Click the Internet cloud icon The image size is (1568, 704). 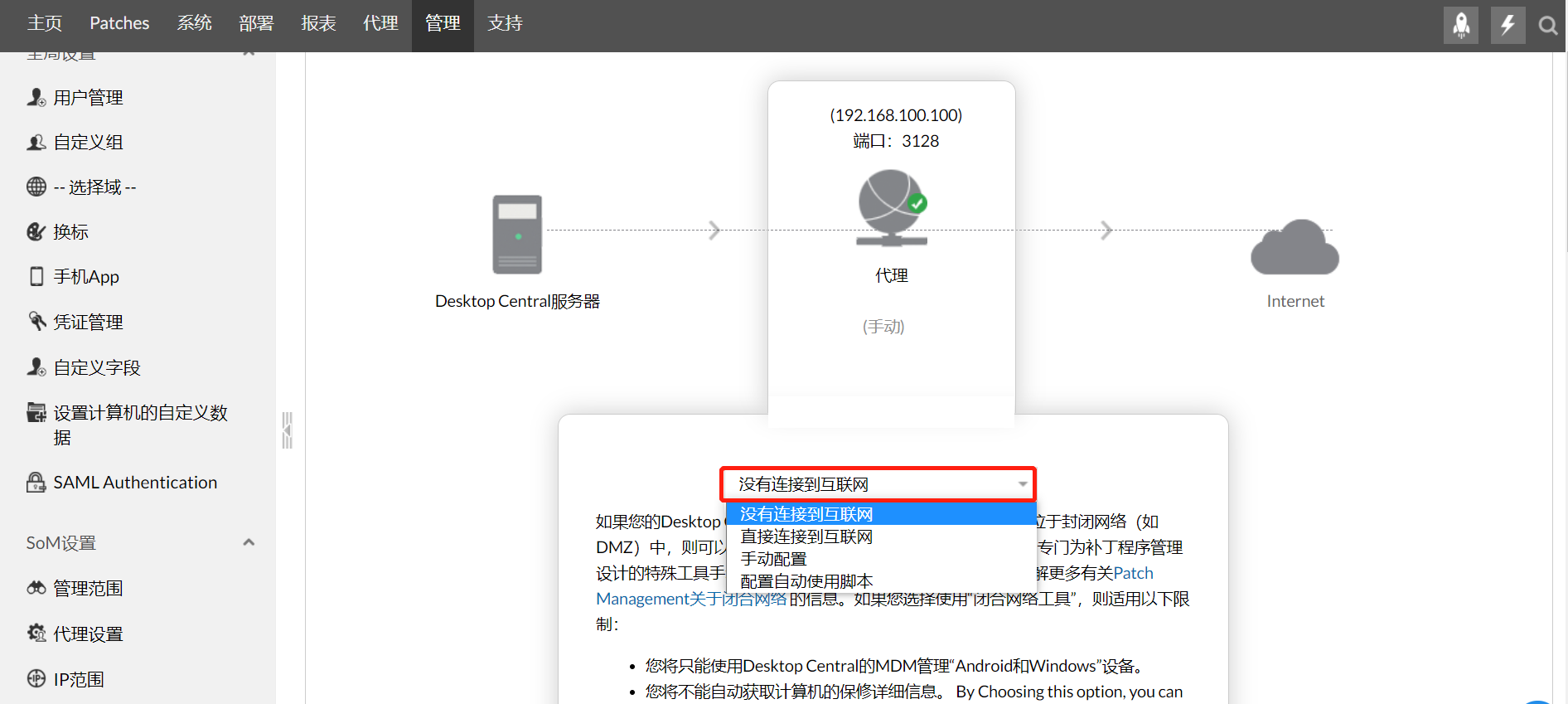[1295, 247]
